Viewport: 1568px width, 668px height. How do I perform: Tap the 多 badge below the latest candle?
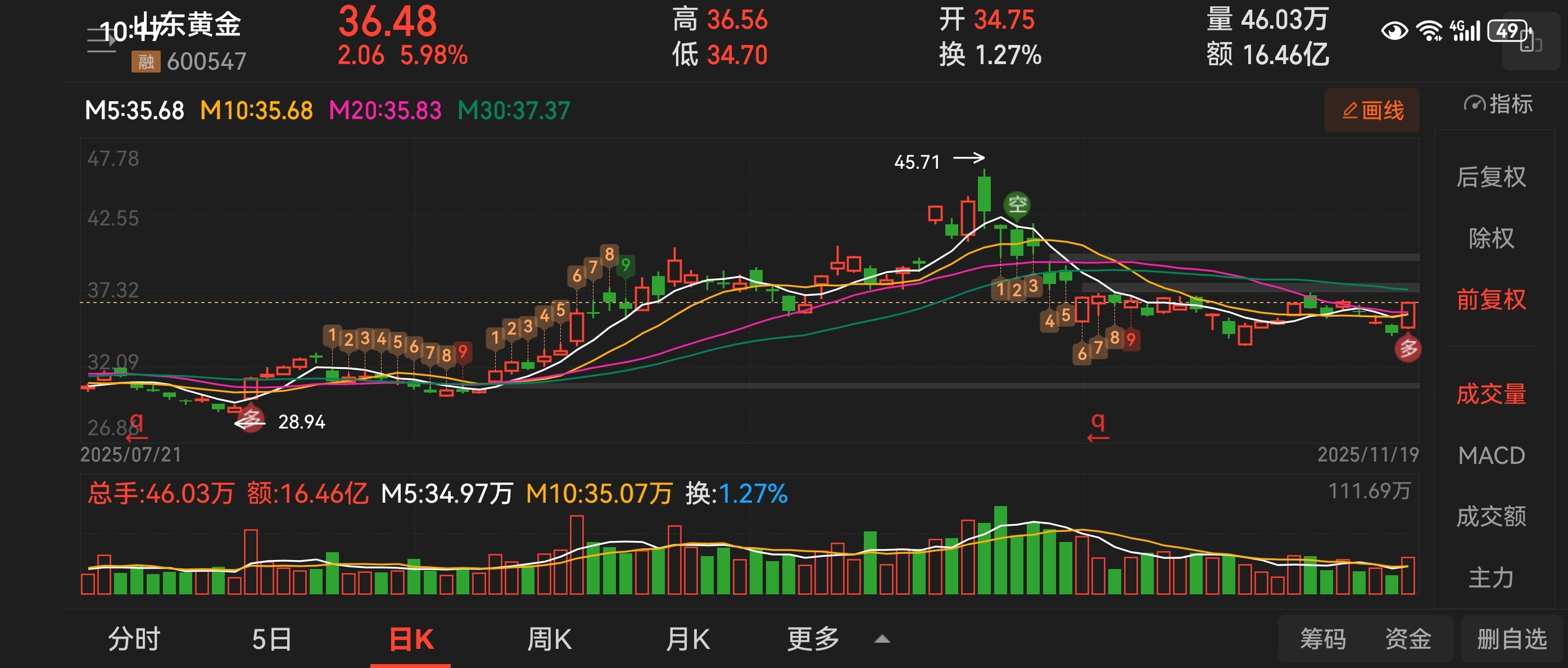pyautogui.click(x=1408, y=349)
